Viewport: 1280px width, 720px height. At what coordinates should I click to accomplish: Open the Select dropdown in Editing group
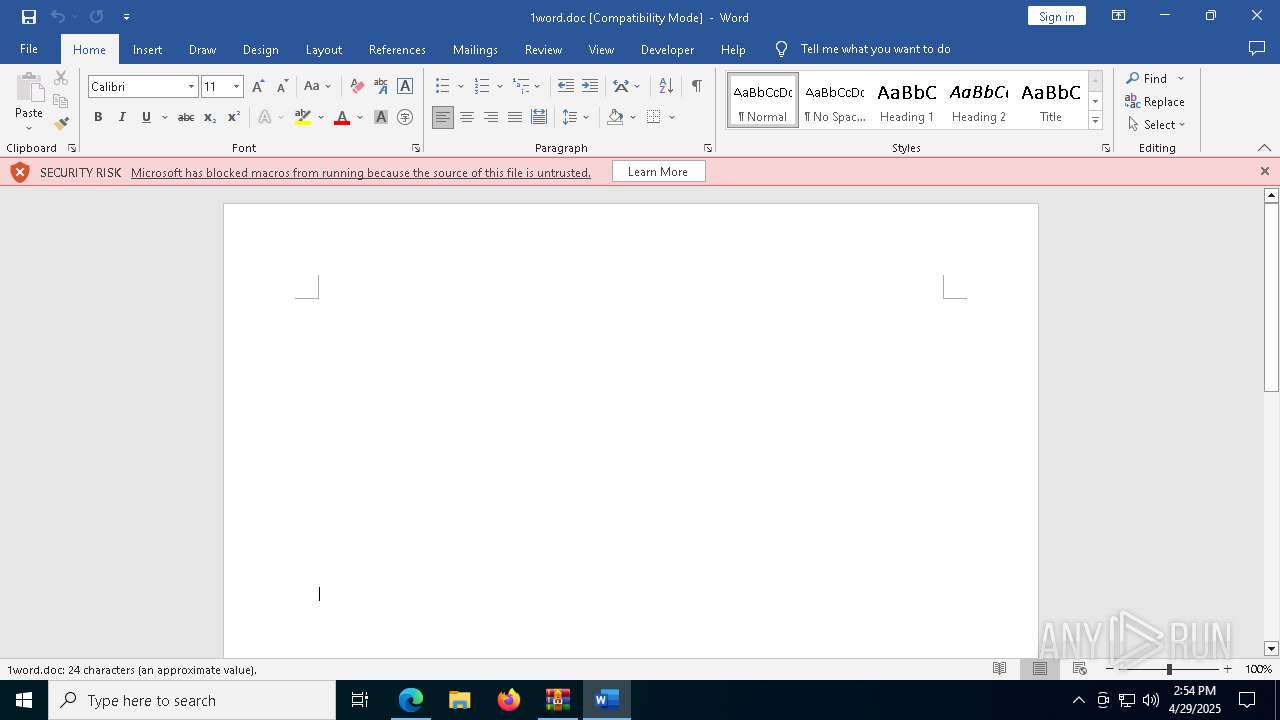pos(1156,125)
